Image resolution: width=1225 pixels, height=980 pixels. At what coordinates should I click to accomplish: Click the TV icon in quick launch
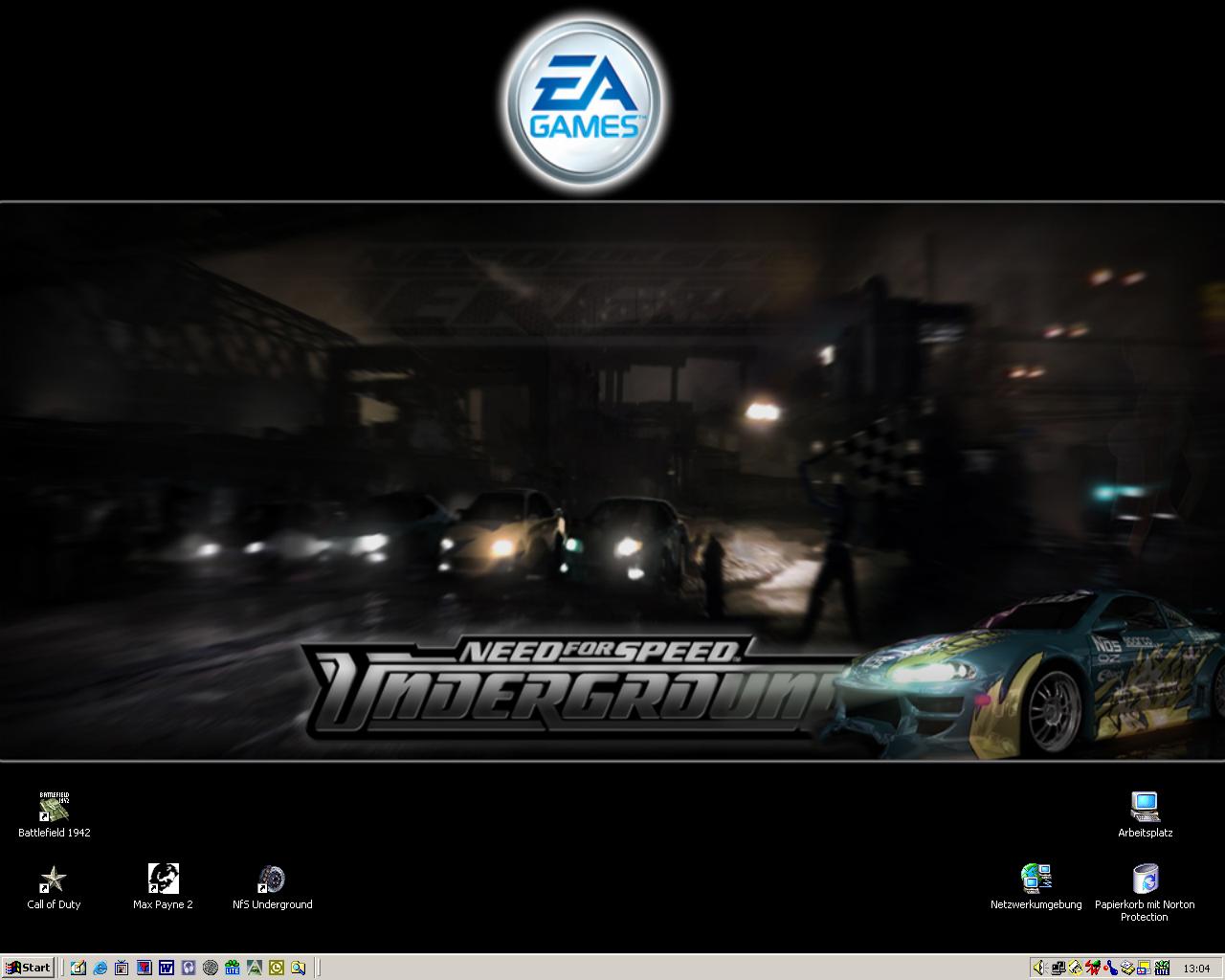click(x=122, y=968)
